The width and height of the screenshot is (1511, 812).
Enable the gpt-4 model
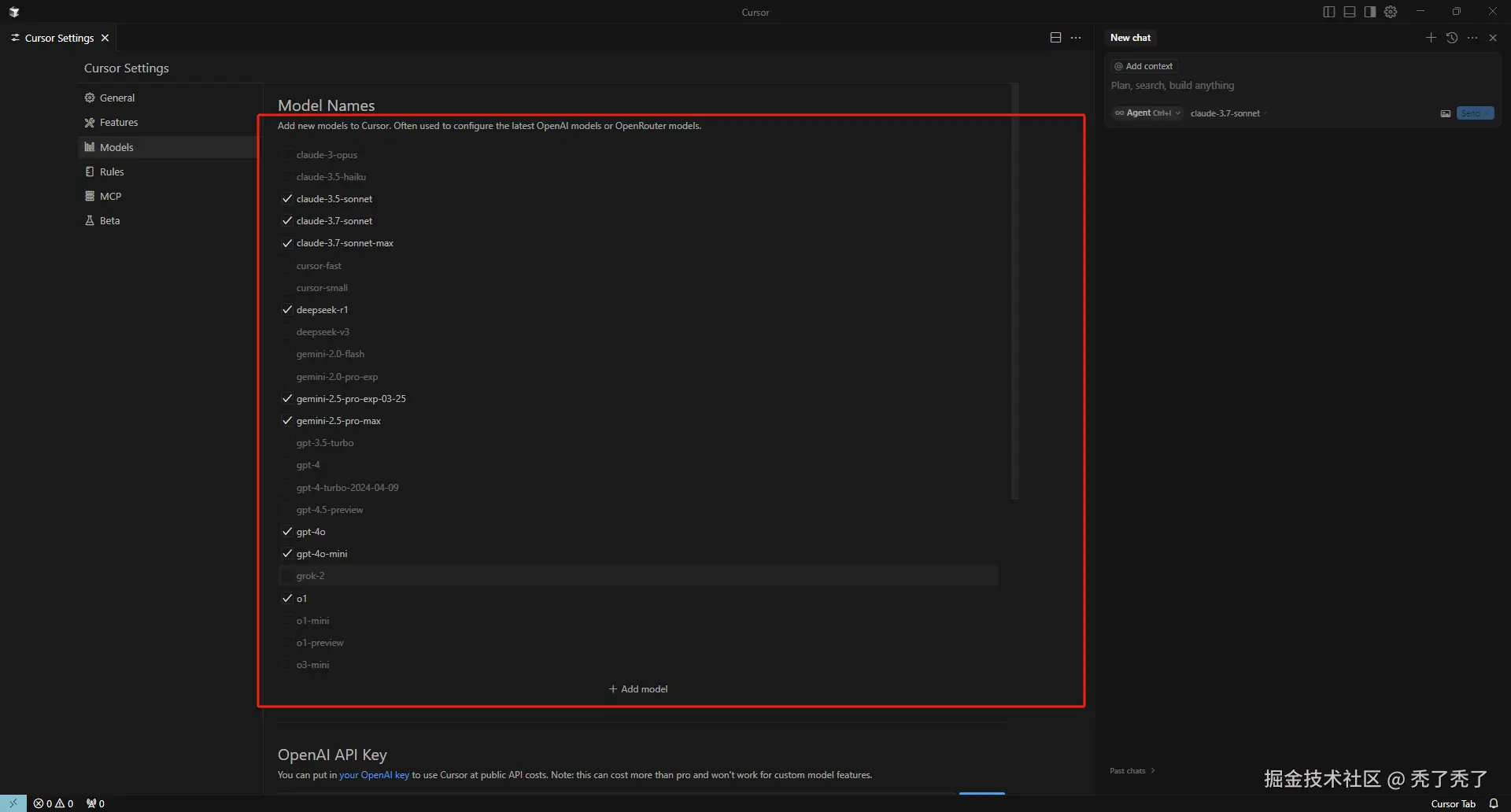coord(287,465)
